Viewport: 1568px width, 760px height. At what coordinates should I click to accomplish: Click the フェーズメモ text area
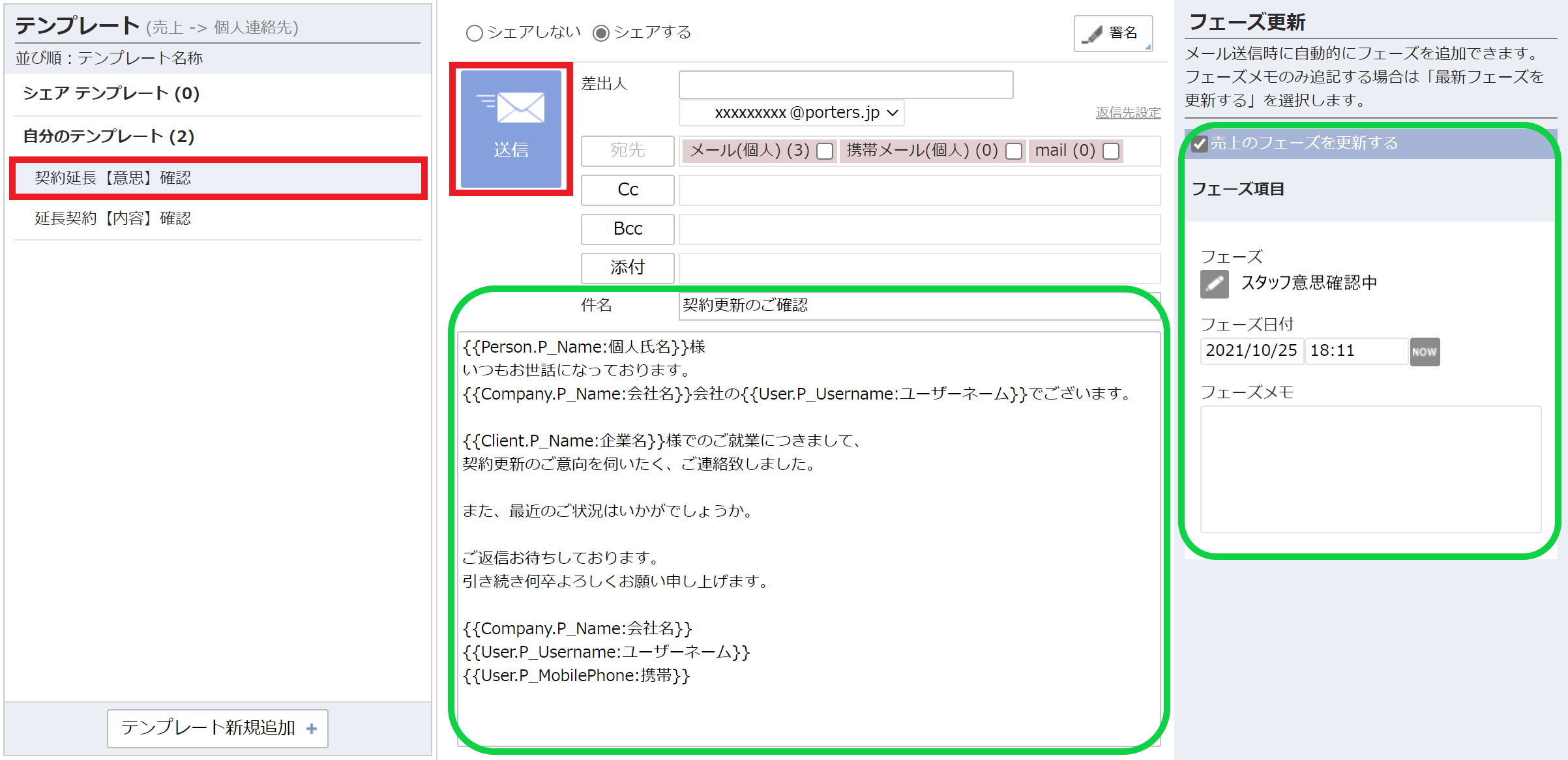click(1370, 469)
